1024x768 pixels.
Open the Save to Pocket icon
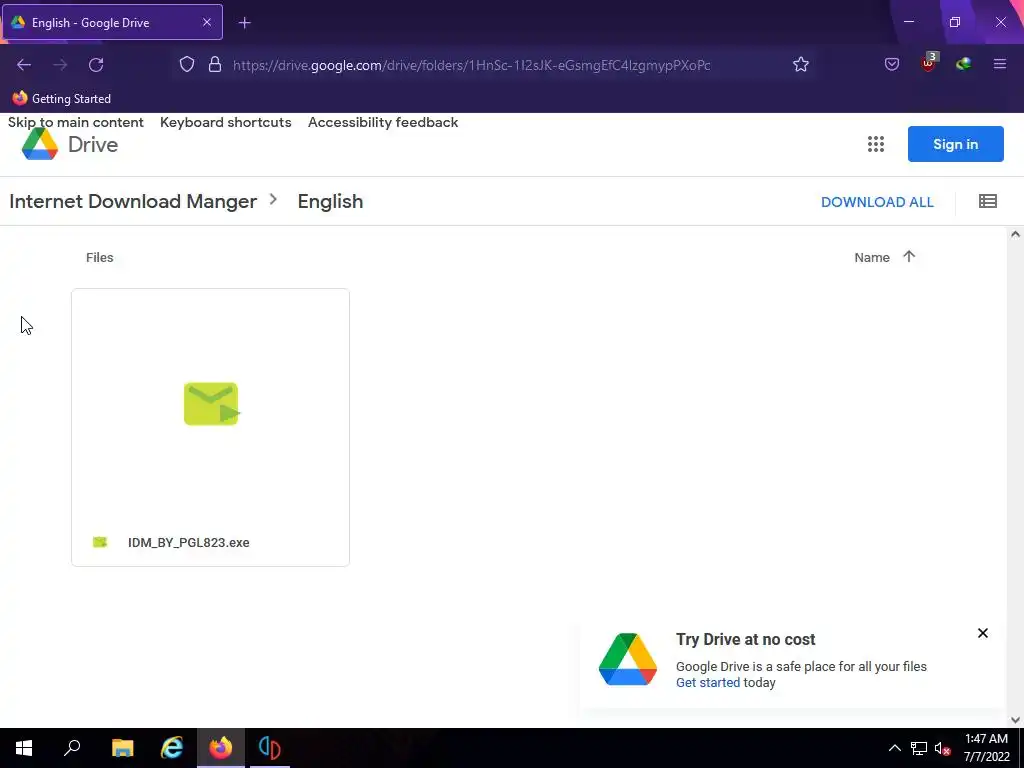pos(892,64)
